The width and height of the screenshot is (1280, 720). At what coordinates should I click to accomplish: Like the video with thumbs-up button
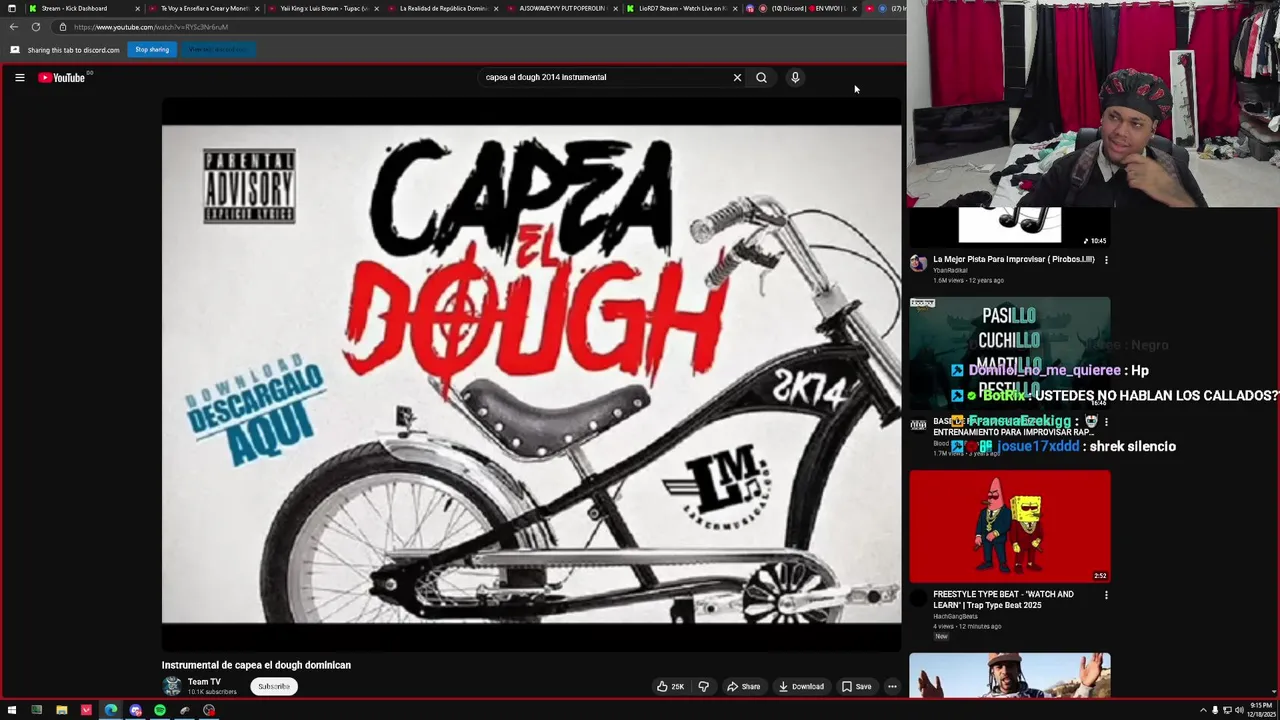click(670, 686)
